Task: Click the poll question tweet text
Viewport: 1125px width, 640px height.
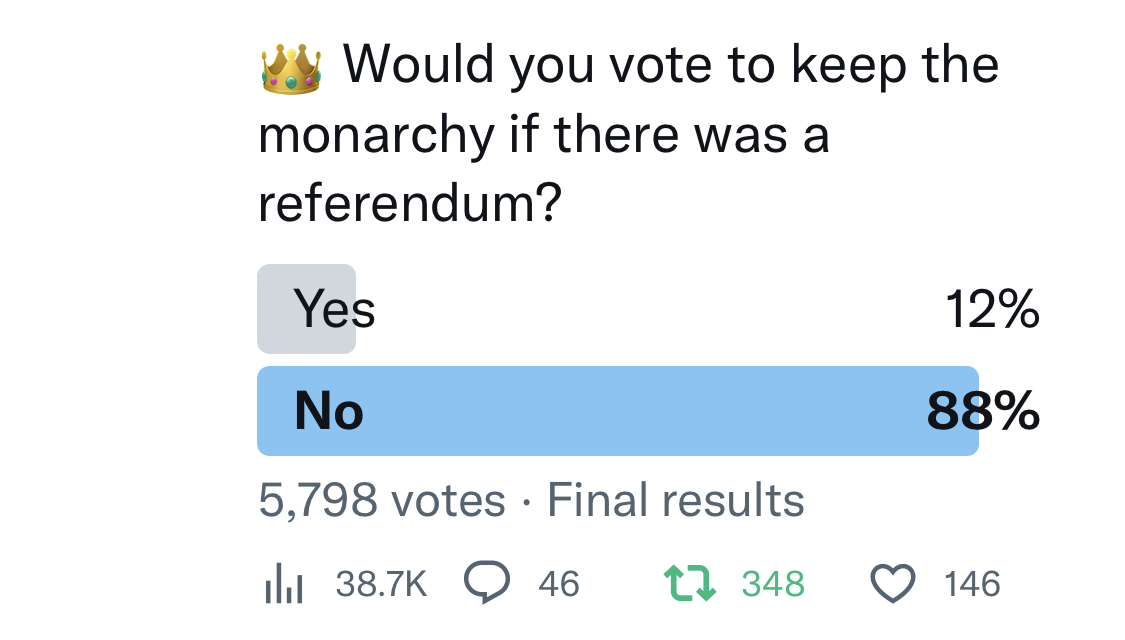Action: click(629, 133)
